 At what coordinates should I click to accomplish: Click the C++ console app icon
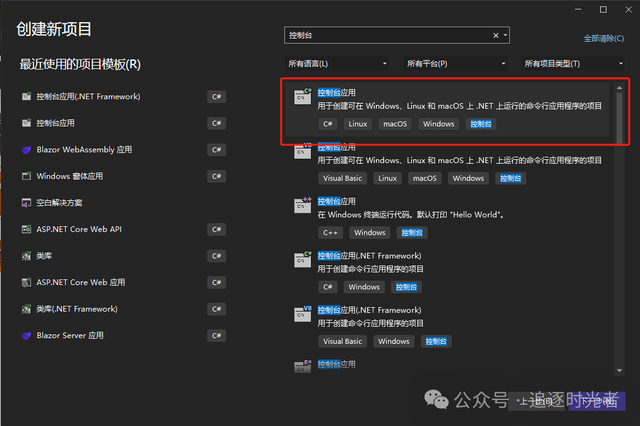click(x=302, y=205)
